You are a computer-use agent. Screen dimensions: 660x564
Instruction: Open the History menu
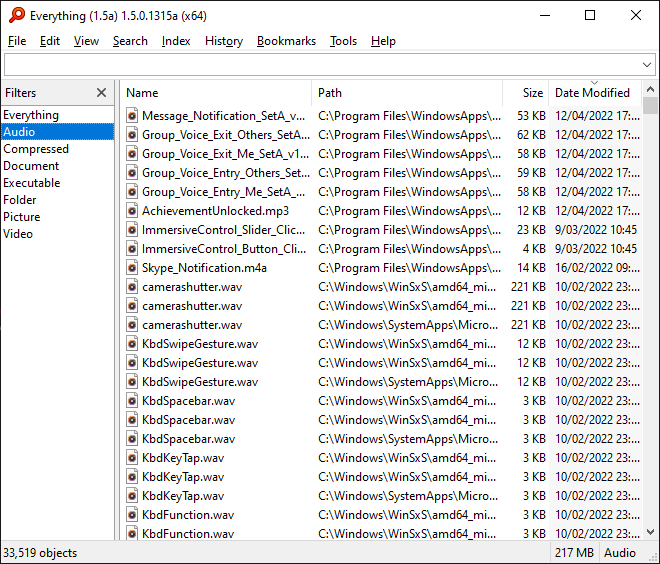(224, 41)
